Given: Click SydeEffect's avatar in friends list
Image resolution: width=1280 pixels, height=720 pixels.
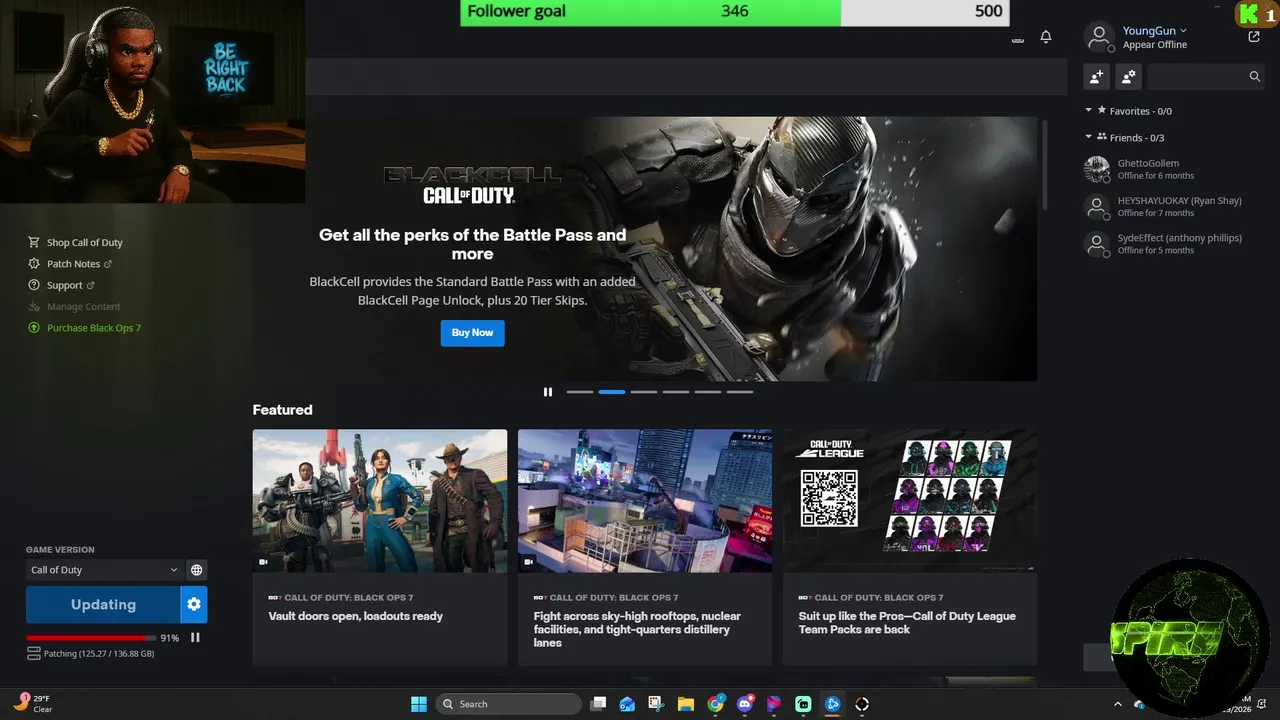Looking at the screenshot, I should (1097, 244).
